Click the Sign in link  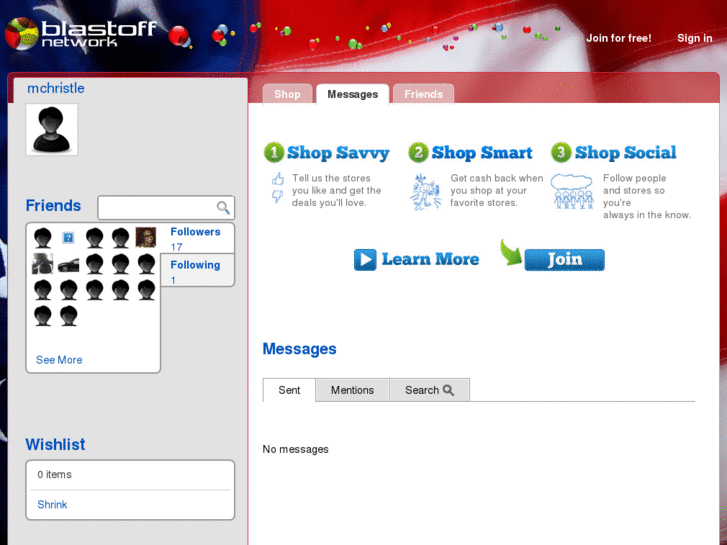[695, 38]
